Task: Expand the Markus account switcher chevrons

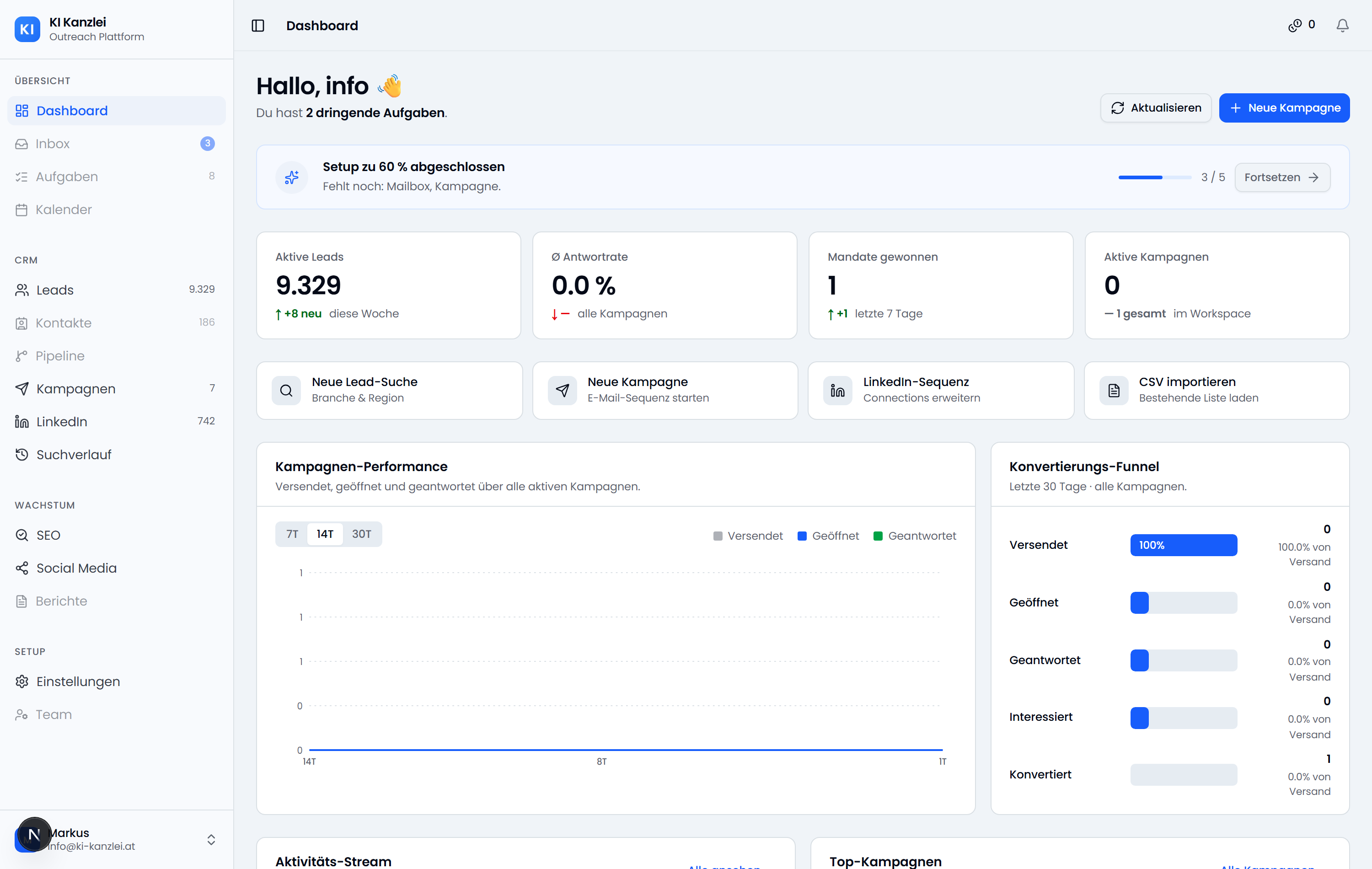Action: [x=211, y=840]
